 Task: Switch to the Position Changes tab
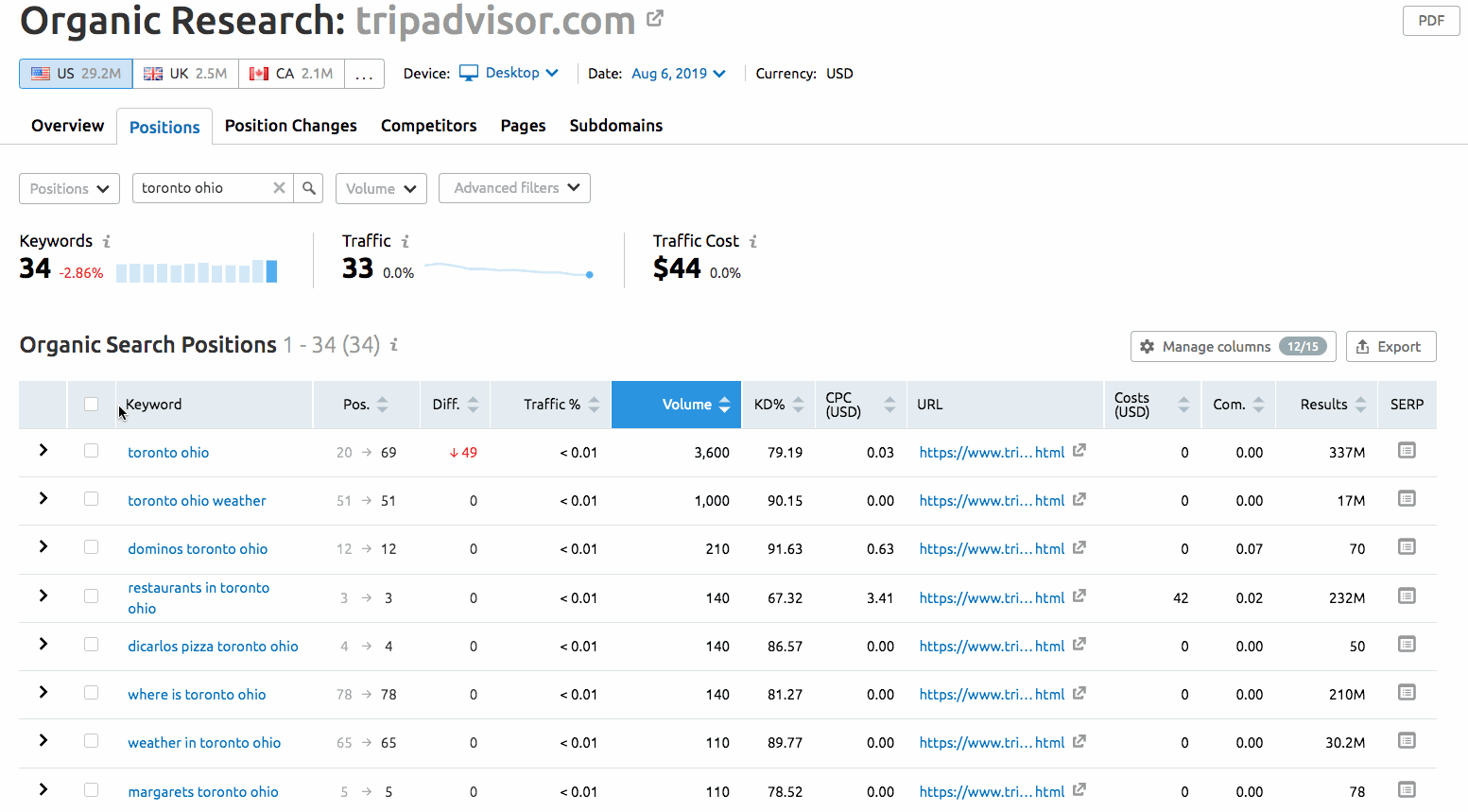coord(290,126)
